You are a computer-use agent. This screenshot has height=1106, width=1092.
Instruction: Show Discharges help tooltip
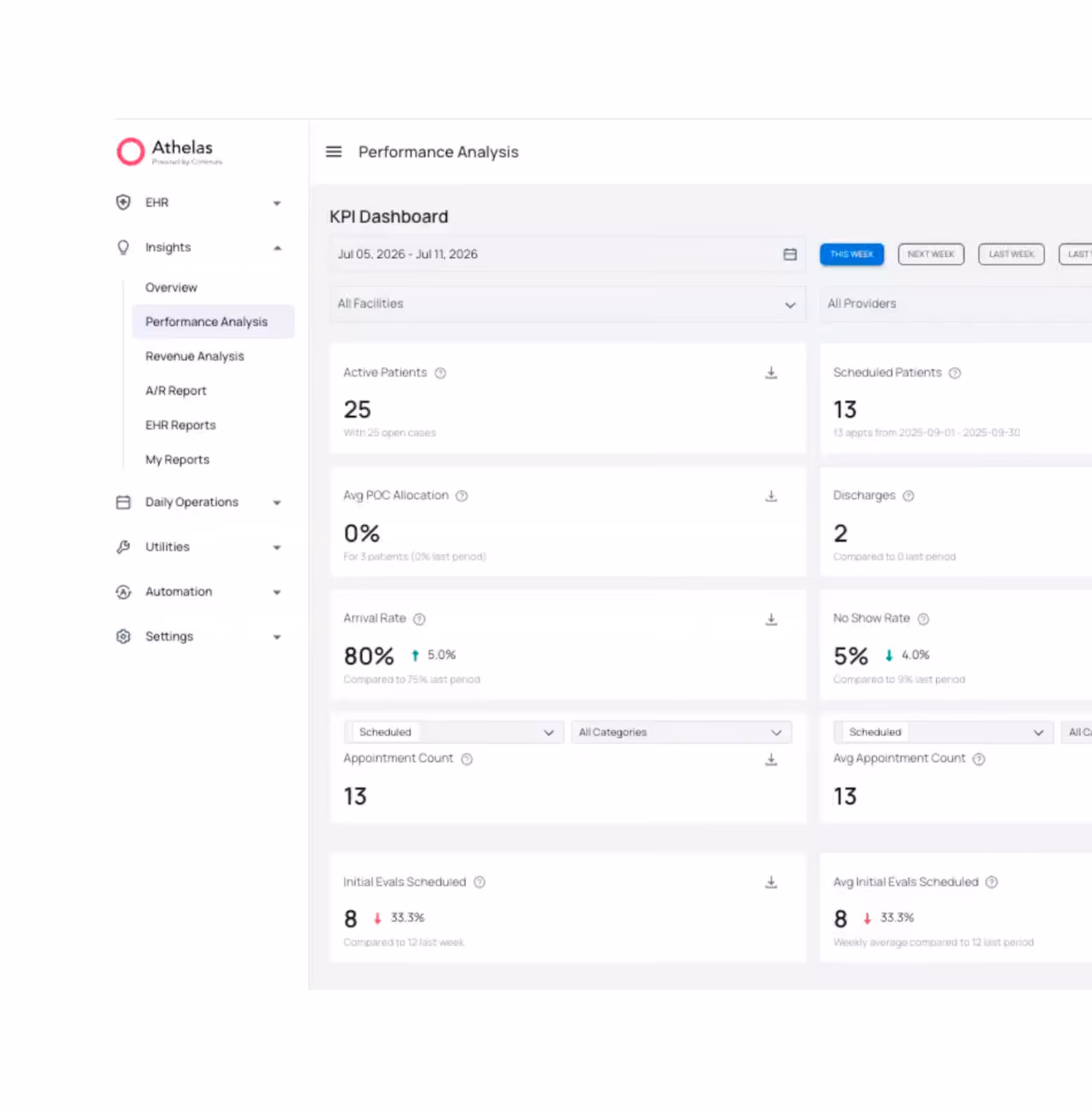click(909, 496)
